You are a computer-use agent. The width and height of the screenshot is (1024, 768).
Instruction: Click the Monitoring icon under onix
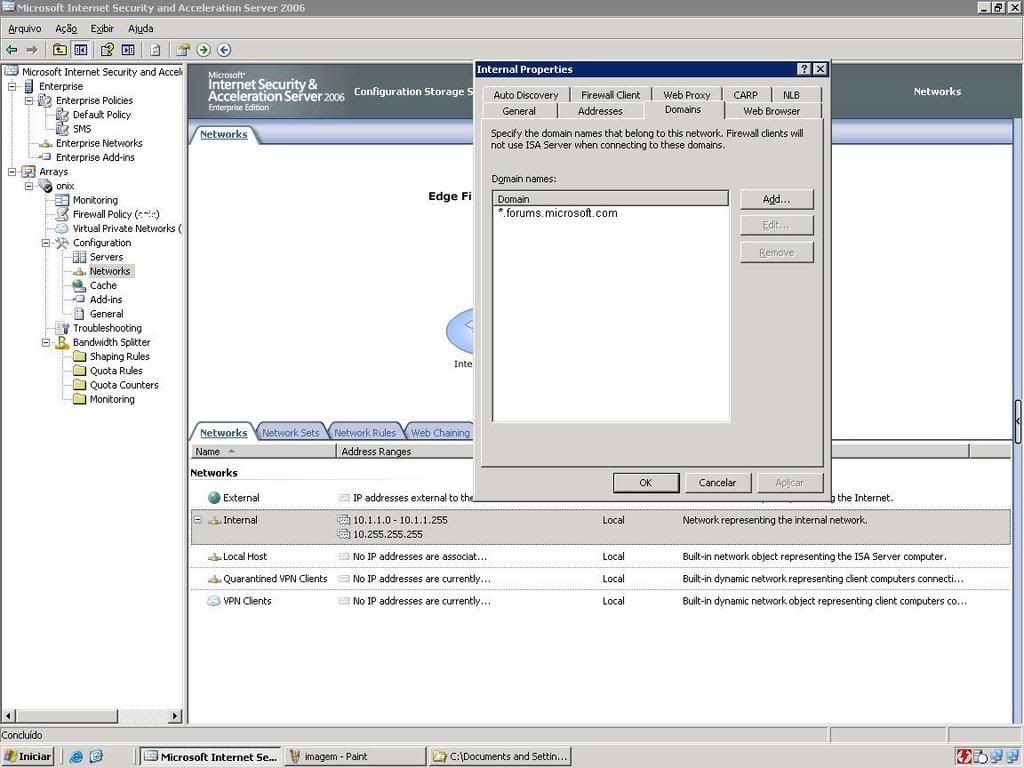point(62,200)
